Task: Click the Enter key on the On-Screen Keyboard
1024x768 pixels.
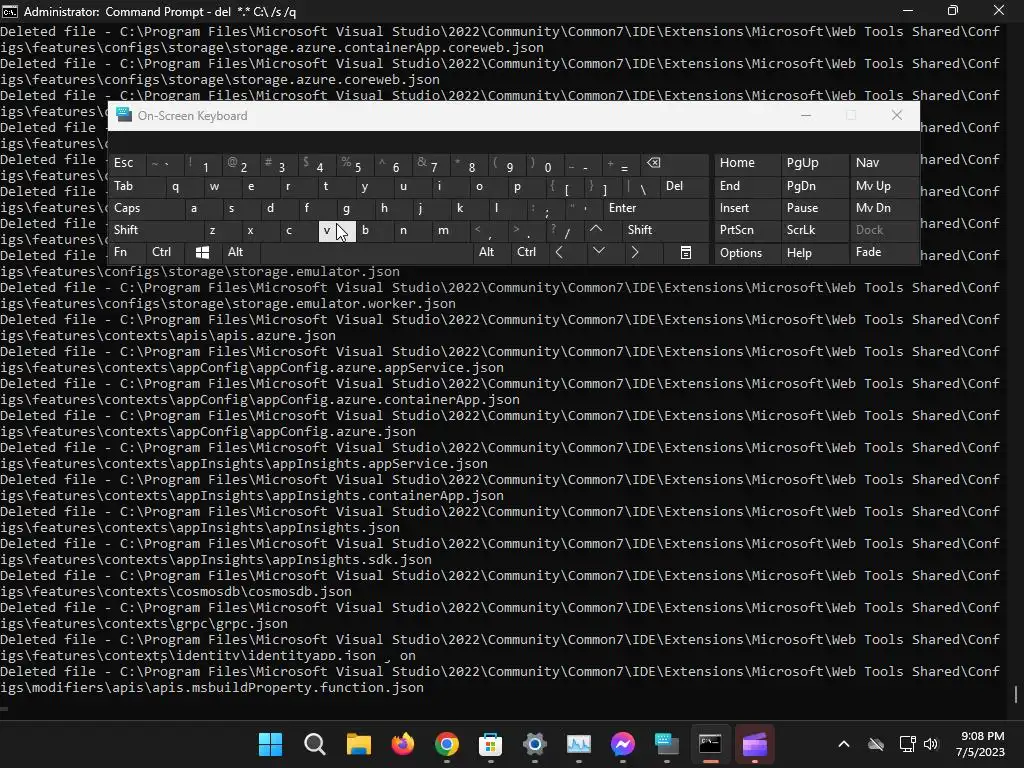Action: click(656, 208)
